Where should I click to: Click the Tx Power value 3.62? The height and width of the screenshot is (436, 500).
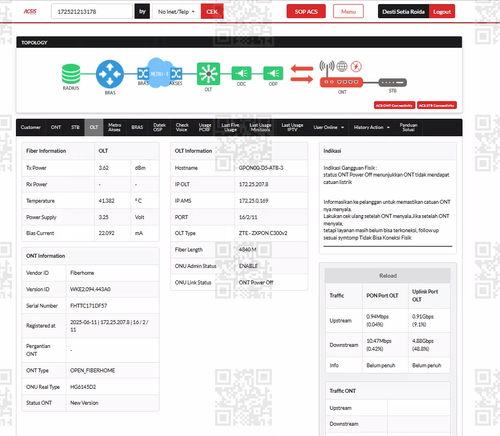(104, 168)
